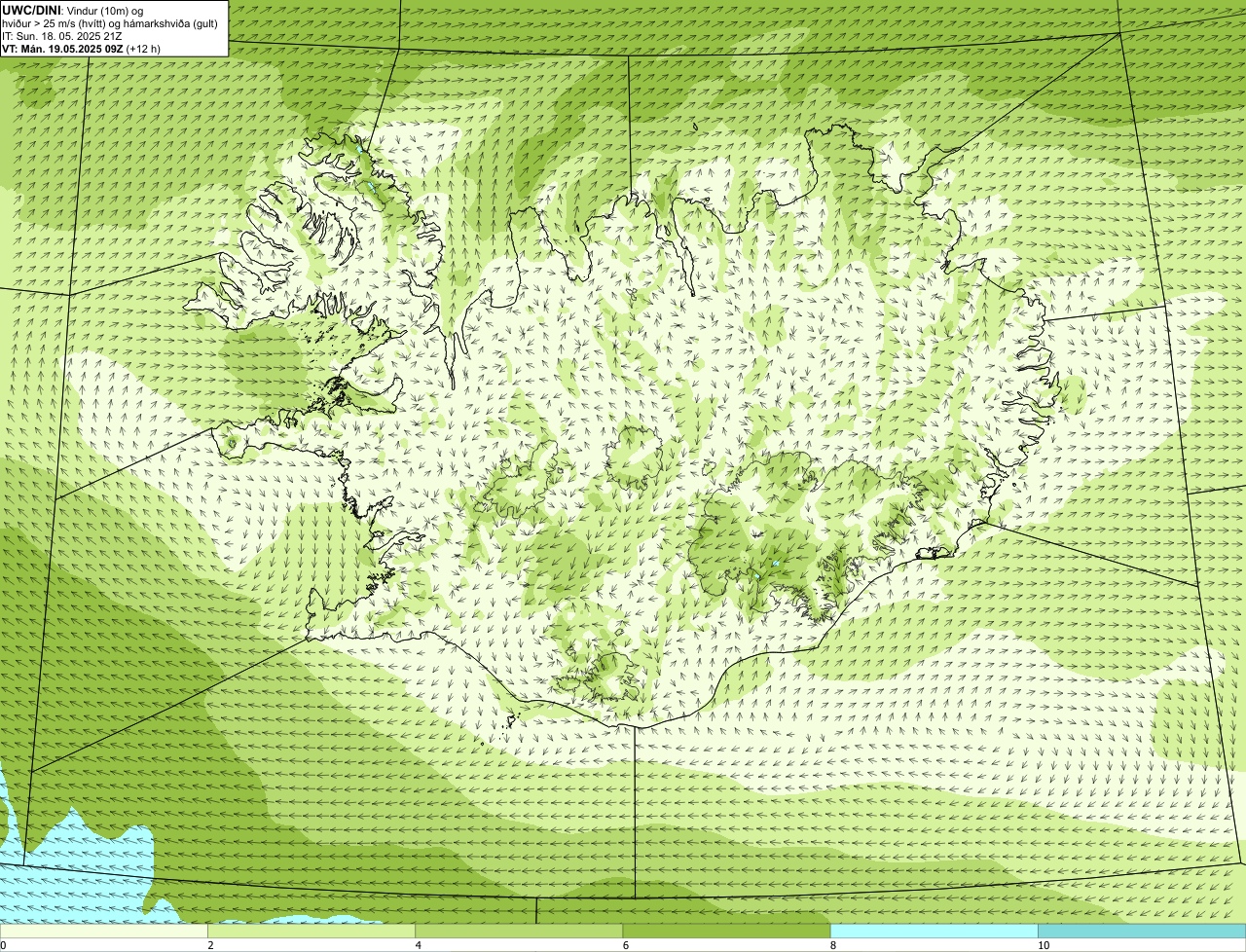This screenshot has width=1246, height=952.
Task: Click the 'hviður > 25 m/s (hvítt)' legend line
Action: 109,23
